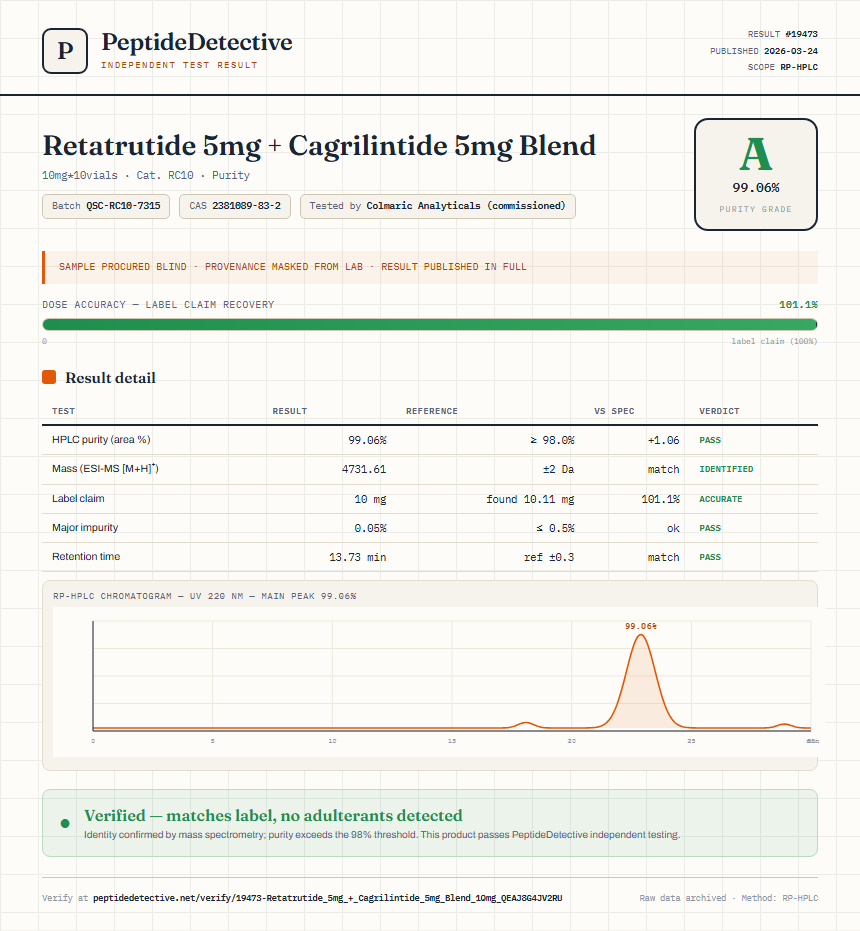Click the RP-HPLC chromatogram caption
Viewport: 860px width, 931px height.
(x=204, y=596)
